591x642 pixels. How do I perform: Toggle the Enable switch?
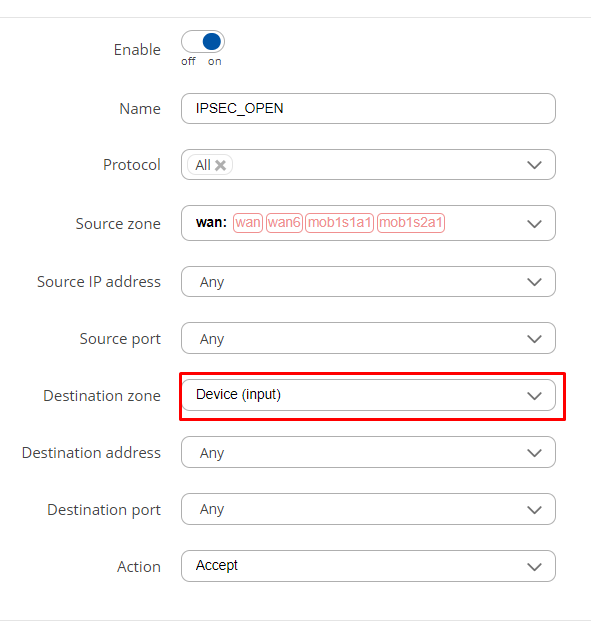click(203, 42)
